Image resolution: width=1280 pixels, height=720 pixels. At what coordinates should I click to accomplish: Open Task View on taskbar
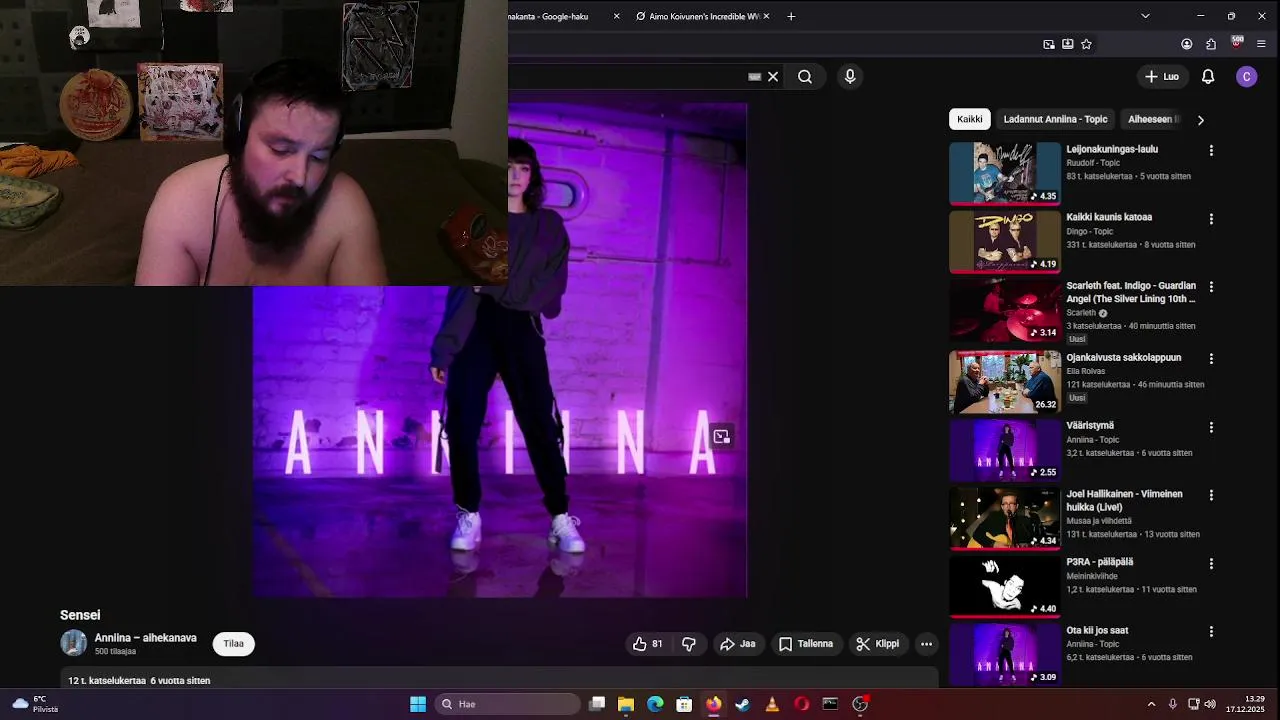pyautogui.click(x=597, y=704)
